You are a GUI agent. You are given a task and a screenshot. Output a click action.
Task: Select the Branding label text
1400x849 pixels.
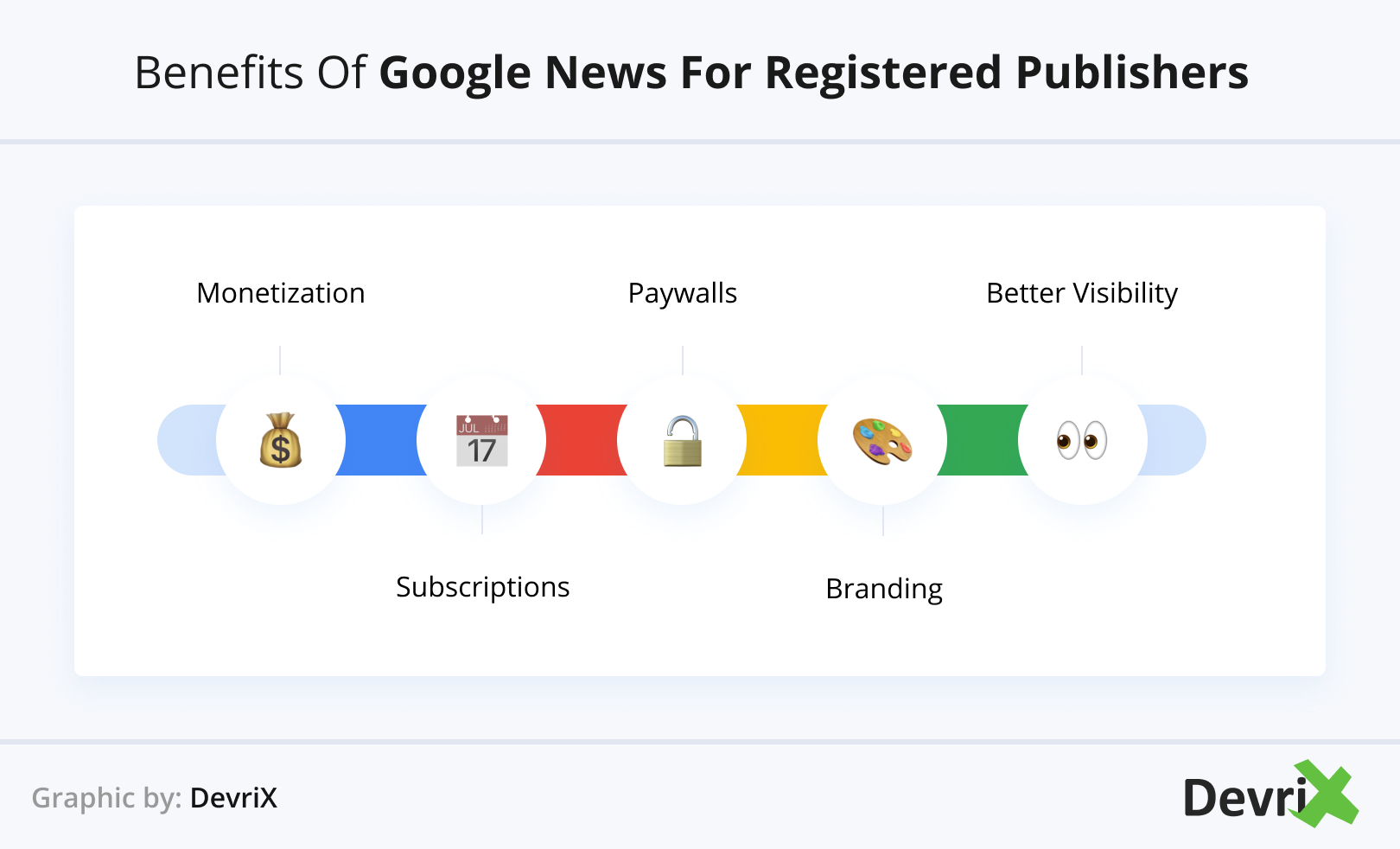coord(884,589)
